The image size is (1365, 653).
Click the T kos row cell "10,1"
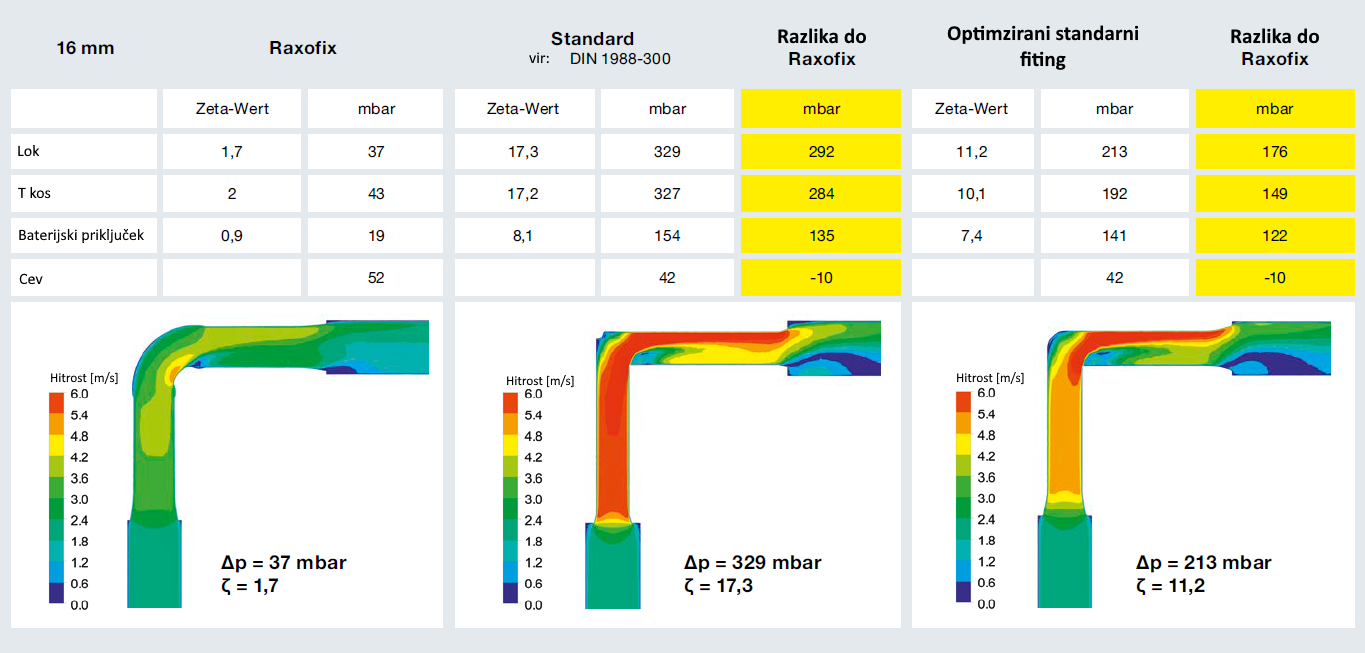click(x=972, y=194)
